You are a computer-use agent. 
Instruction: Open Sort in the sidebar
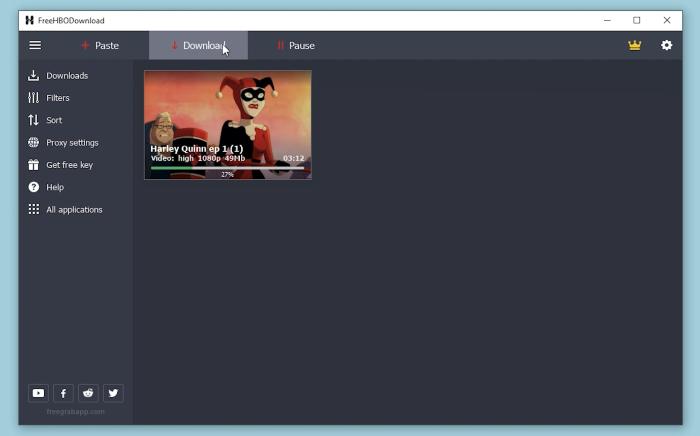pyautogui.click(x=45, y=120)
